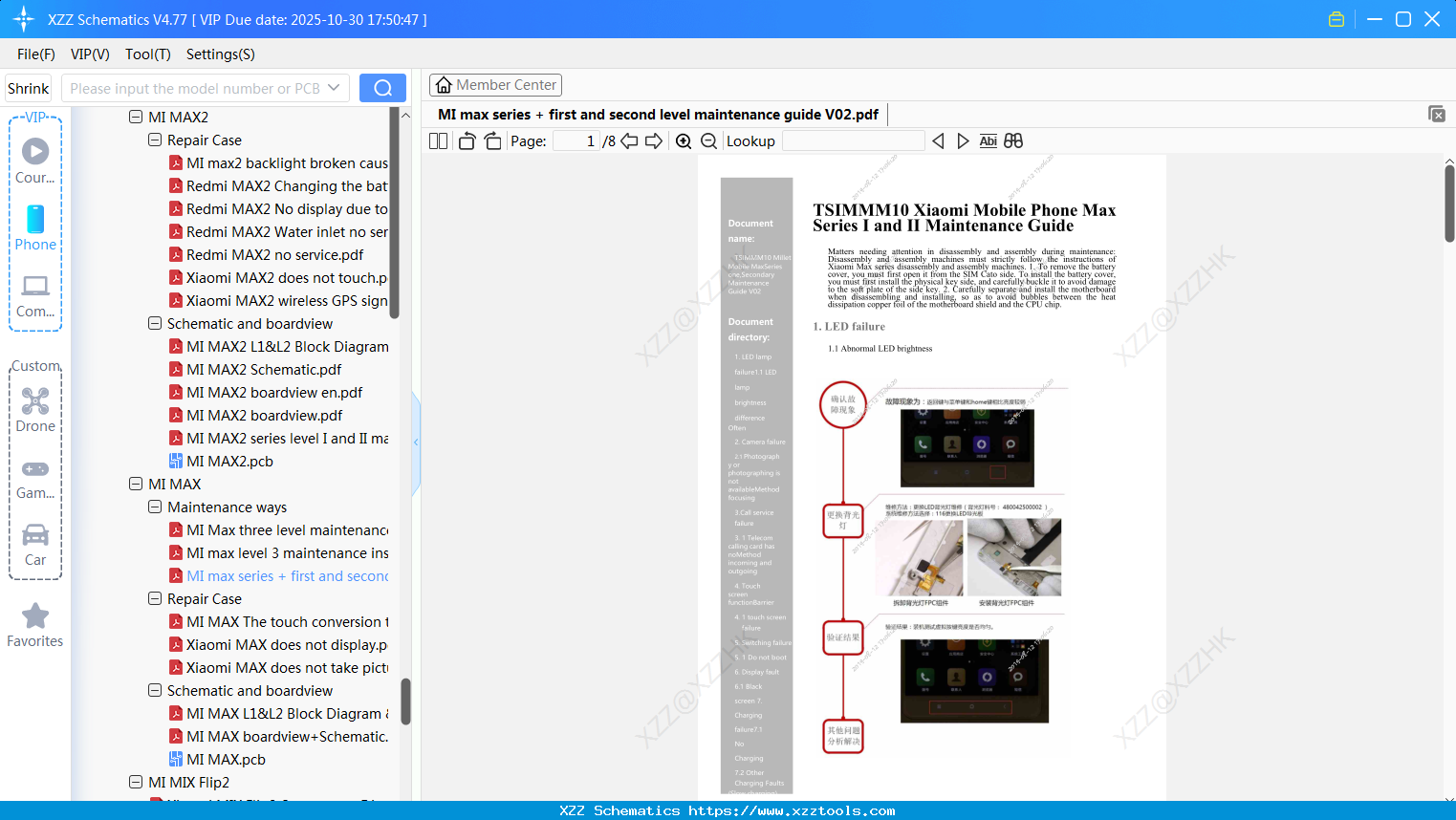Open the Drone category
The height and width of the screenshot is (820, 1456).
35,409
